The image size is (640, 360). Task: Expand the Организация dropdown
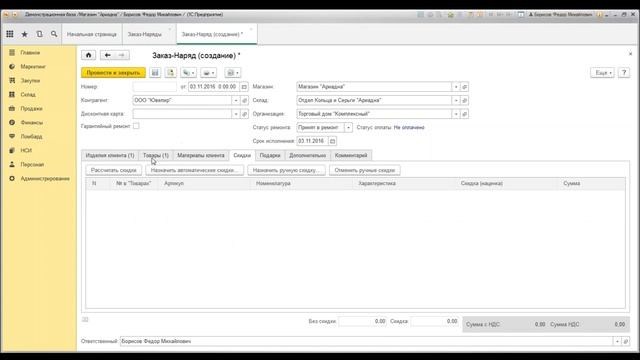point(456,114)
